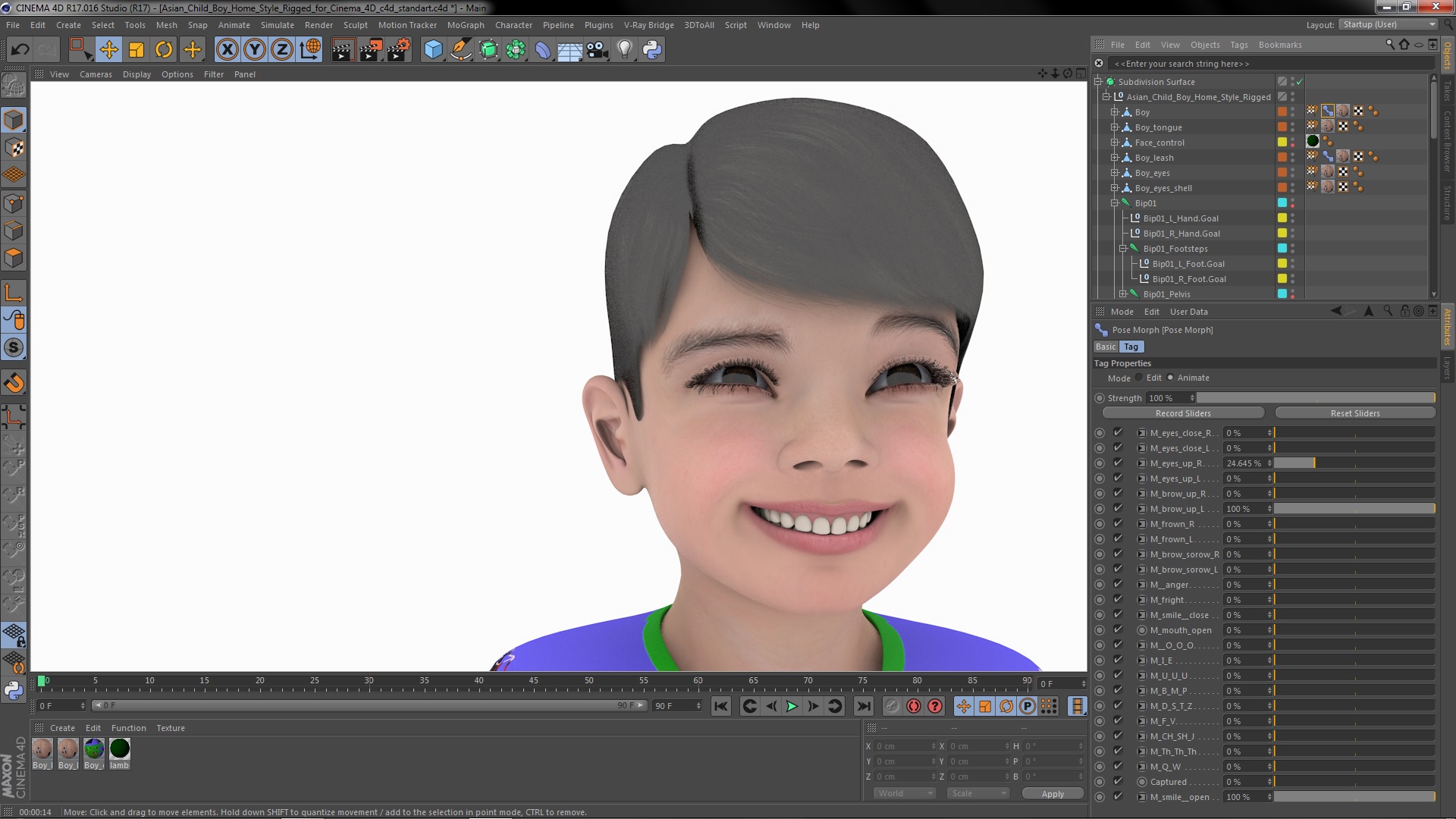This screenshot has height=819, width=1456.
Task: Click Render View clapperboard icon
Action: [343, 50]
